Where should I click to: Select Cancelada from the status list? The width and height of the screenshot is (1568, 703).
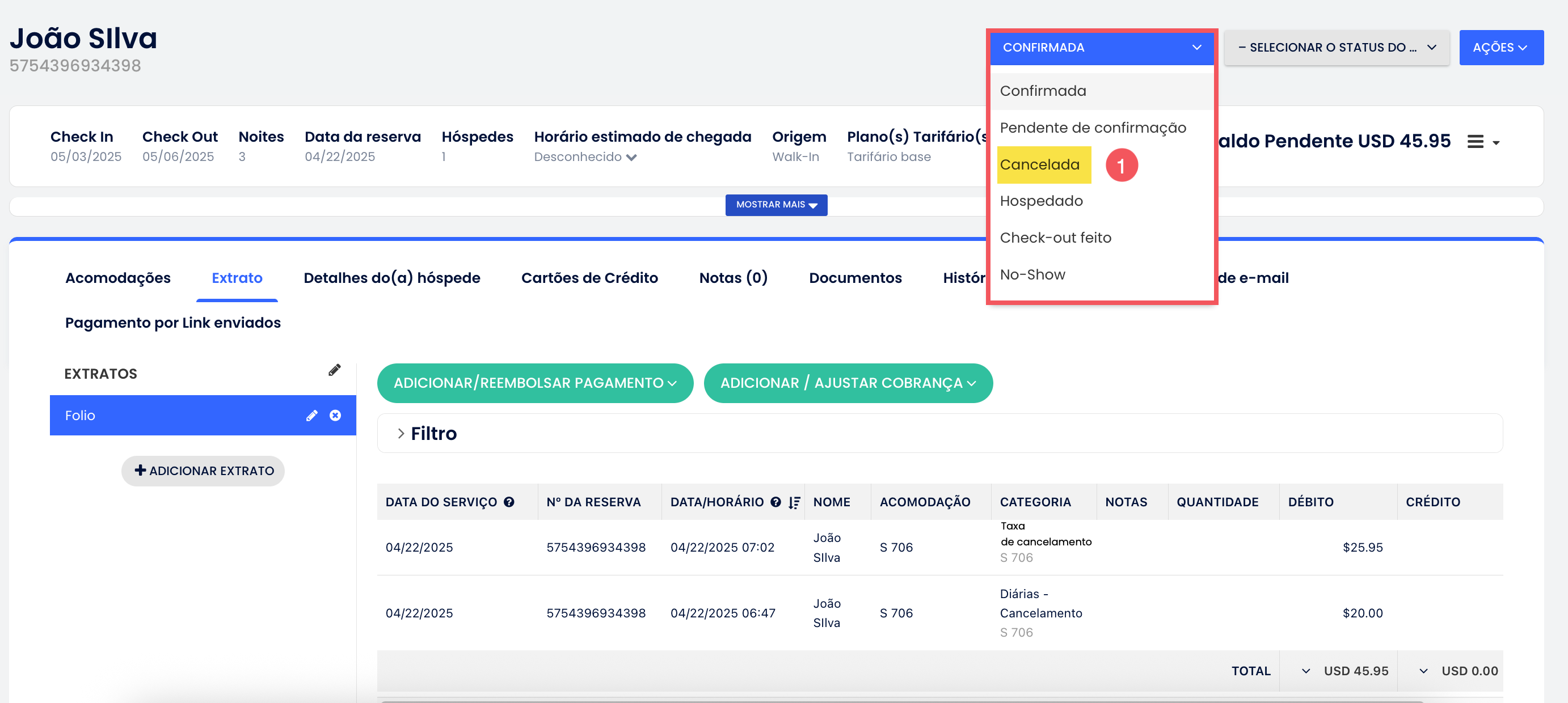point(1040,164)
